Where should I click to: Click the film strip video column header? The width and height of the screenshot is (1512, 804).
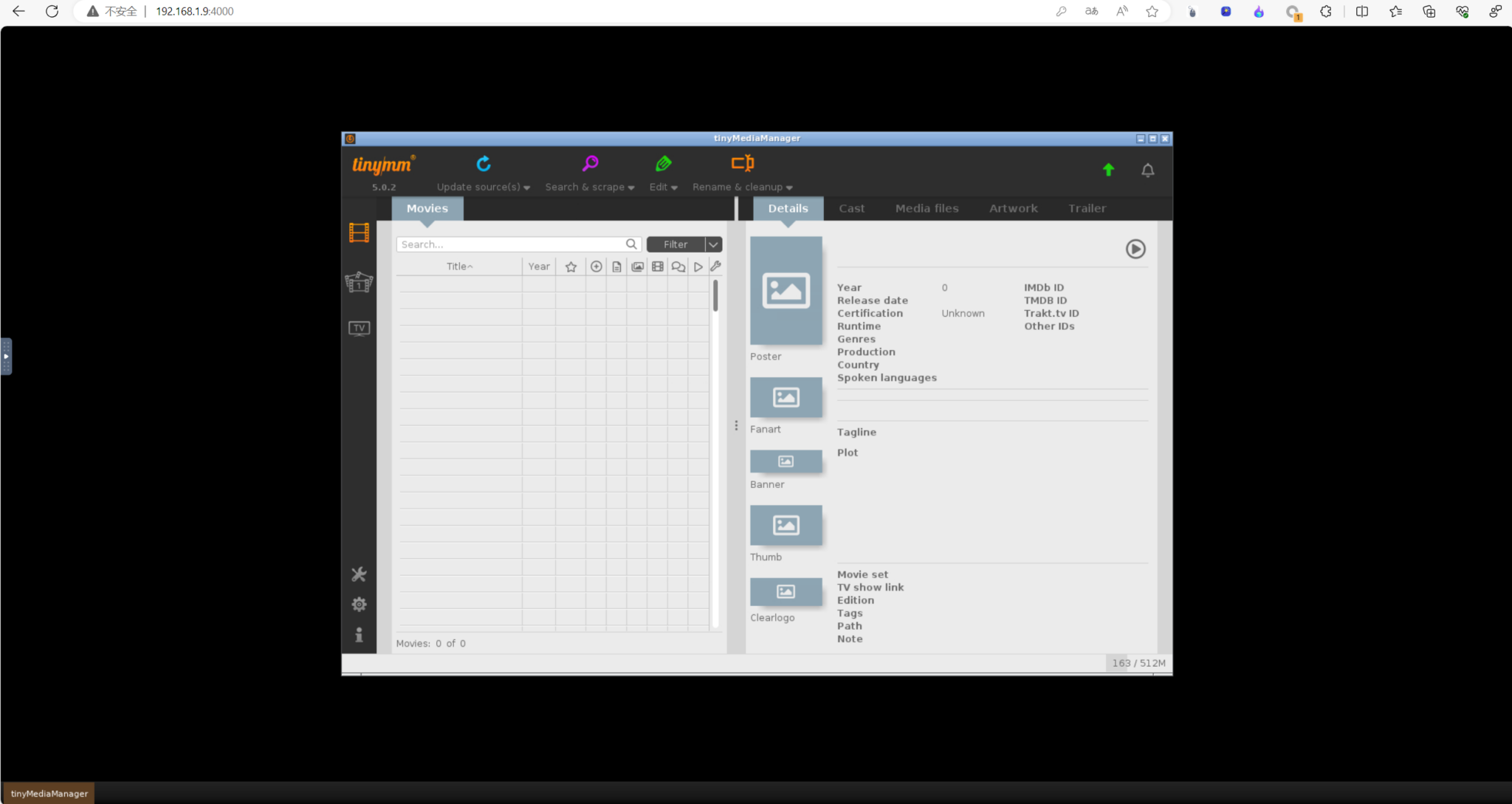point(657,267)
